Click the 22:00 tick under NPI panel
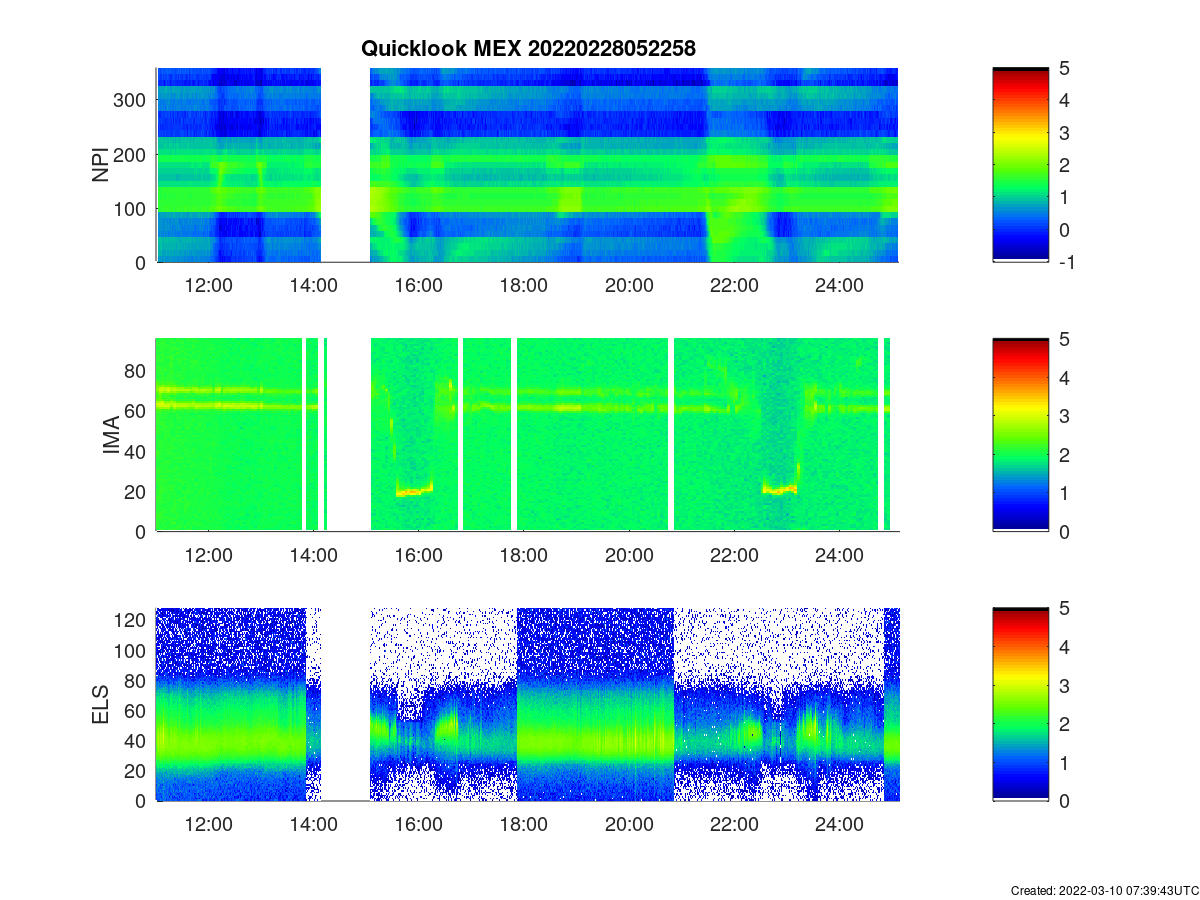1200x900 pixels. coord(733,284)
